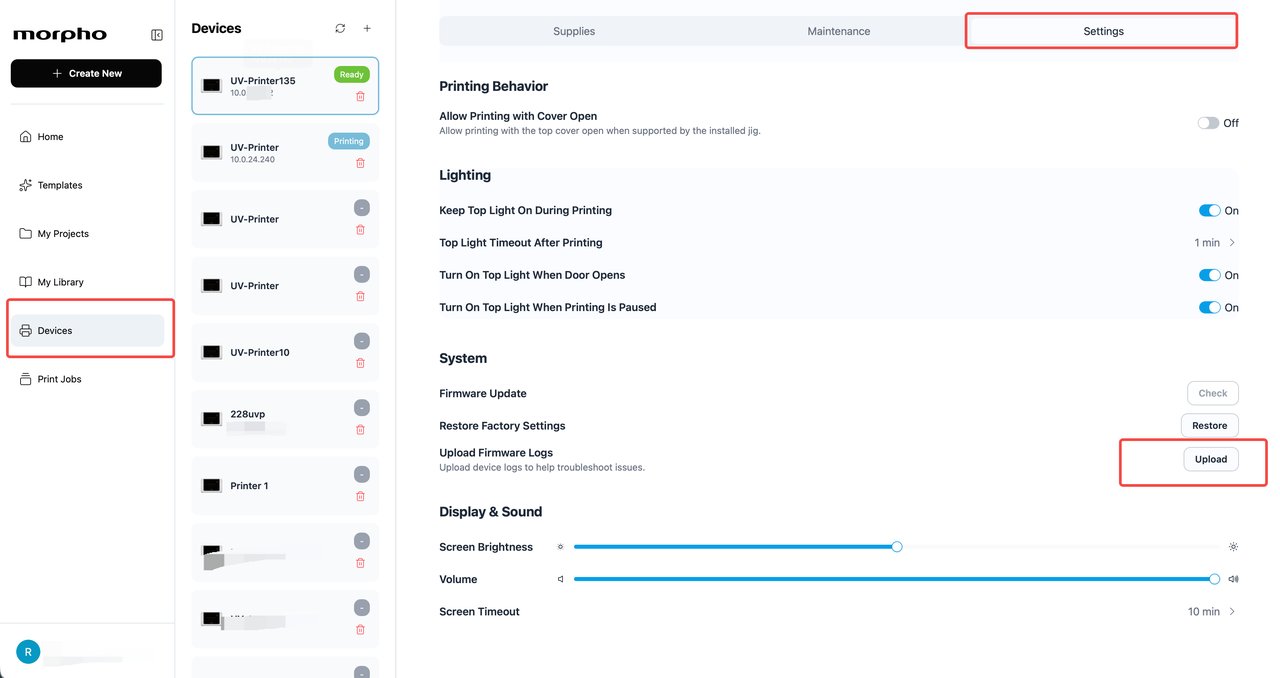Click the Printing status badge
This screenshot has width=1280, height=678.
(x=349, y=141)
